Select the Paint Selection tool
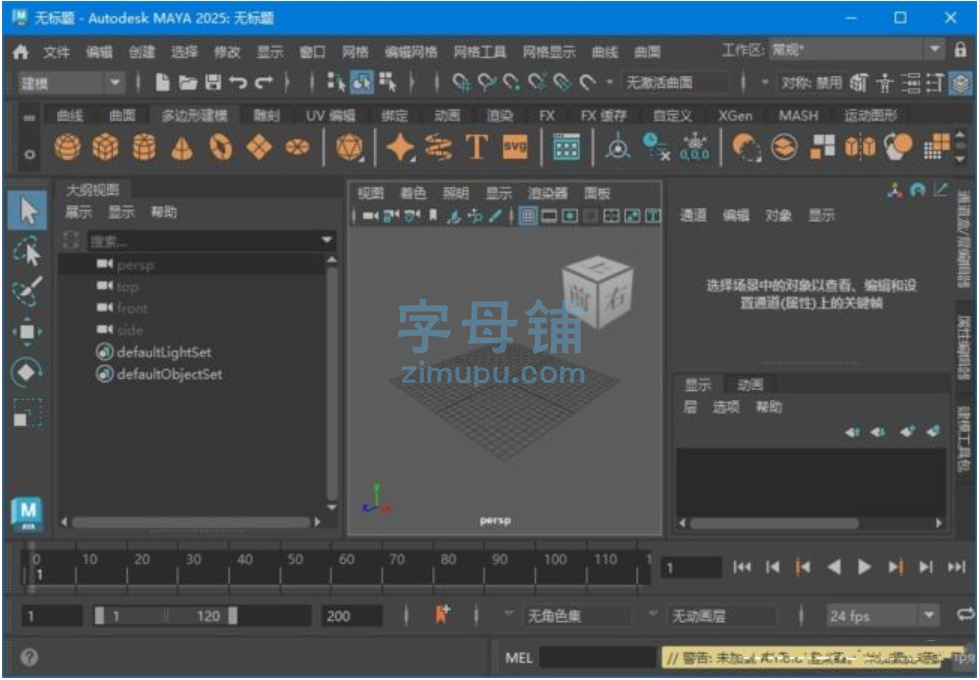Image resolution: width=979 pixels, height=680 pixels. tap(27, 291)
